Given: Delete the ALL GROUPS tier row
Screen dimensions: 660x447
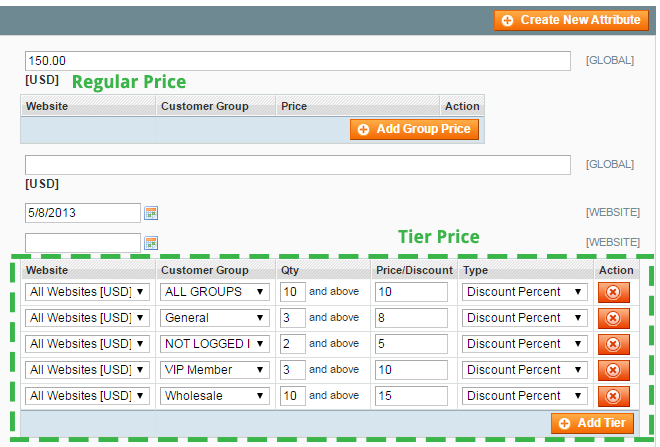Looking at the screenshot, I should 613,292.
